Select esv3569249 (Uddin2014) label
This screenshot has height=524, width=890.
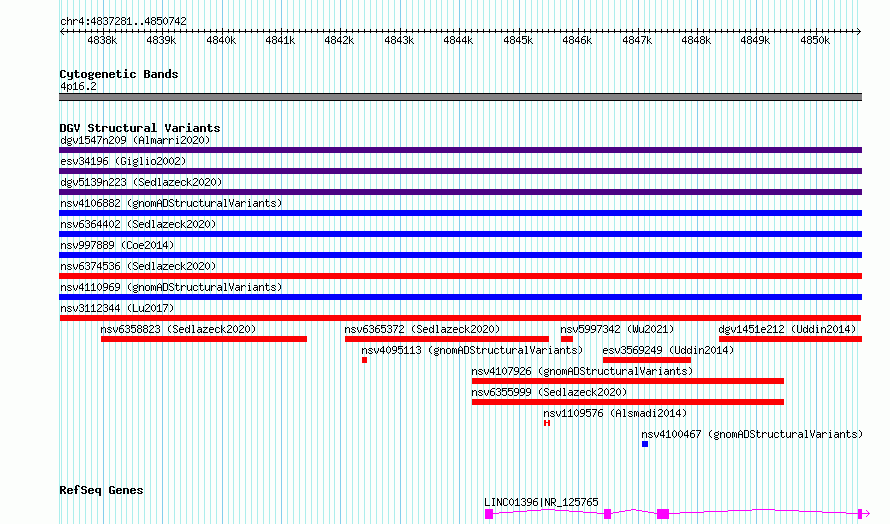668,350
